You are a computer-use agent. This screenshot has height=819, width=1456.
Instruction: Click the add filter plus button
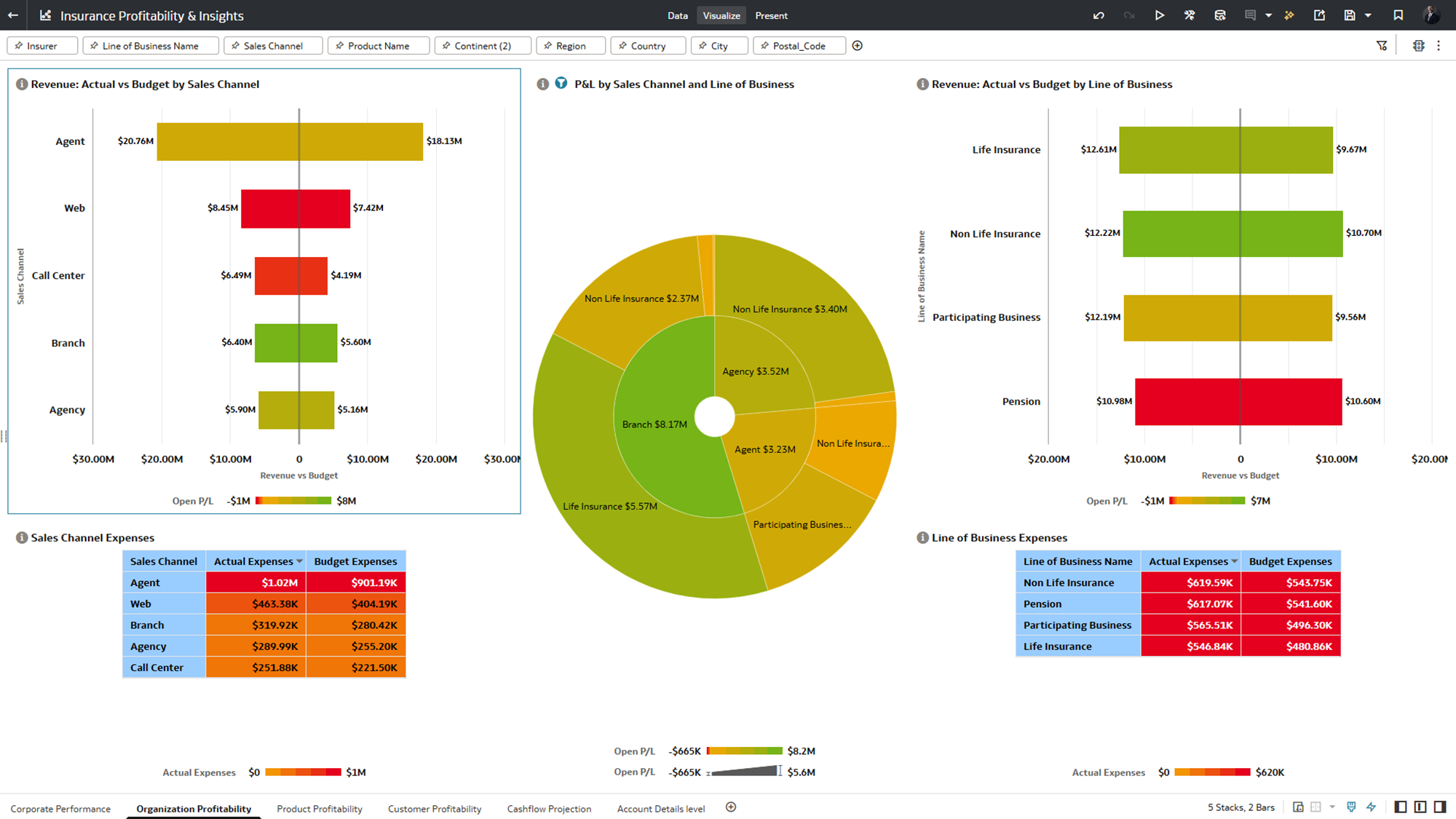coord(858,46)
